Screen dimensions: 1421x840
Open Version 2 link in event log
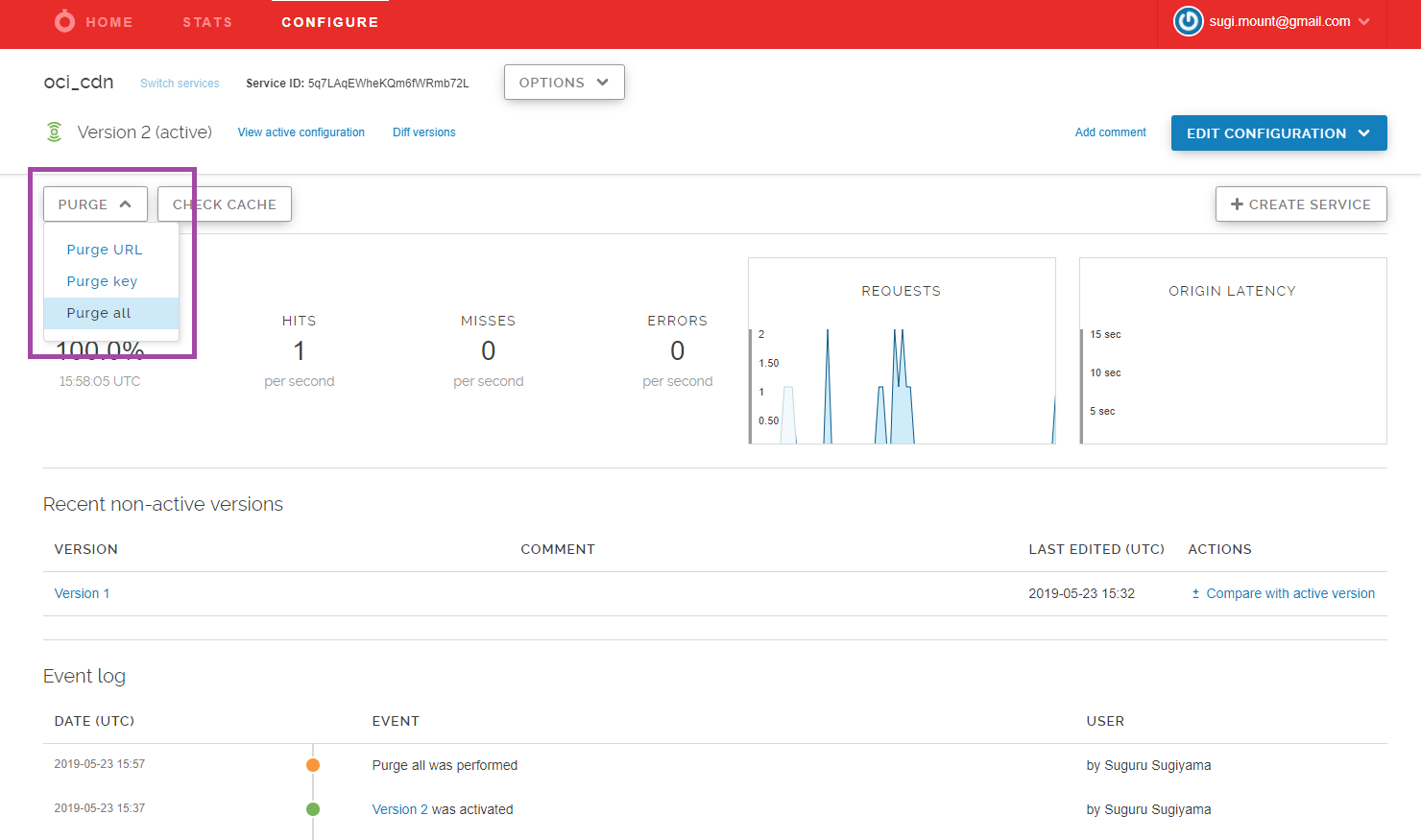pyautogui.click(x=400, y=809)
